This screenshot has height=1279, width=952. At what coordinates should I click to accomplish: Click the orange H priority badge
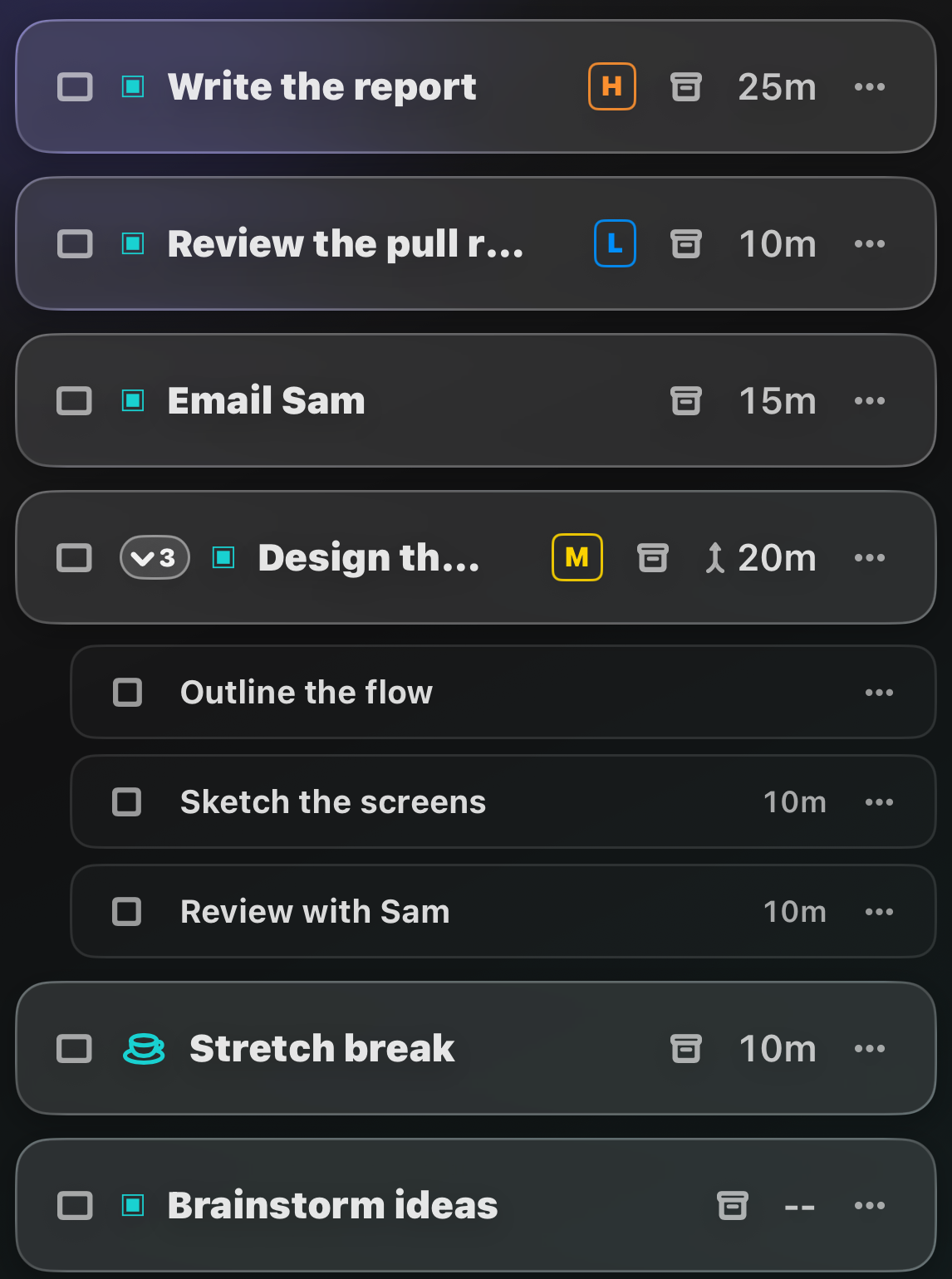point(612,86)
